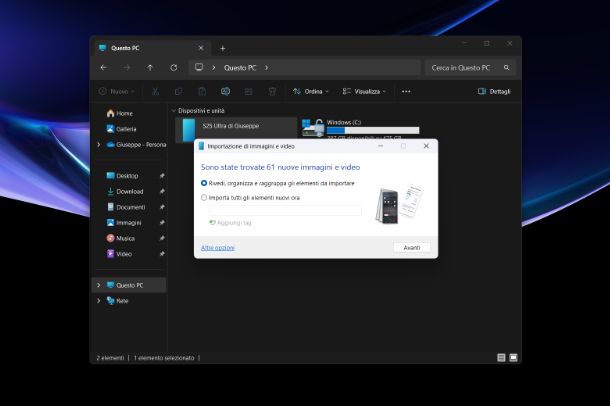Open the three-dots more options menu
Image resolution: width=610 pixels, height=406 pixels.
click(x=406, y=91)
